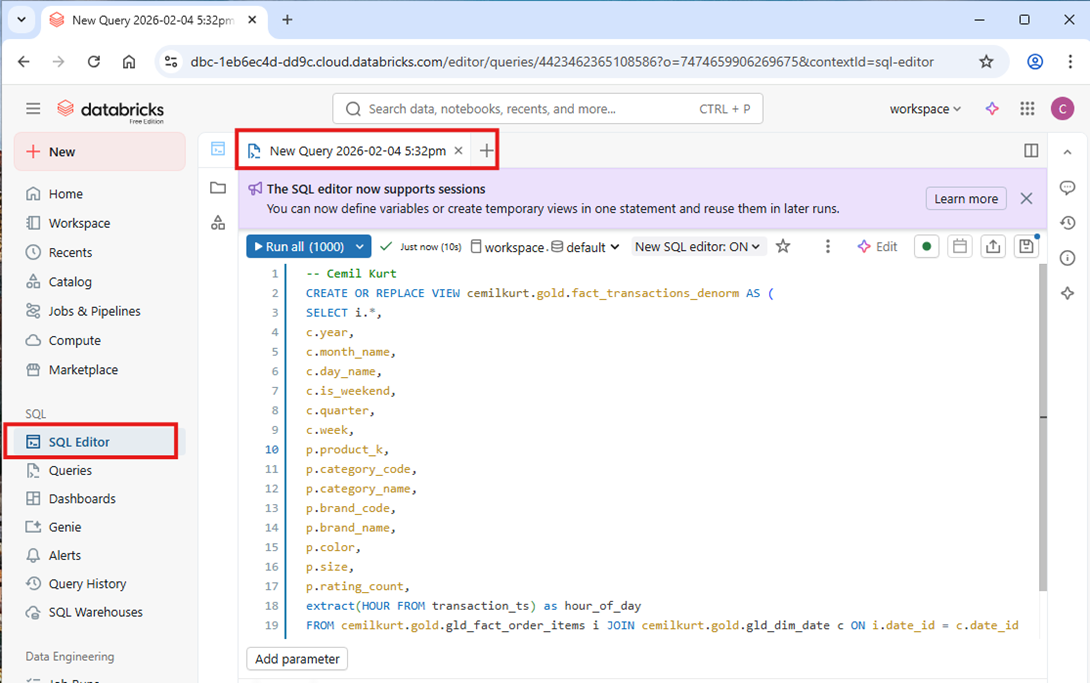Click the Databricks logo
This screenshot has width=1090, height=683.
pyautogui.click(x=111, y=109)
